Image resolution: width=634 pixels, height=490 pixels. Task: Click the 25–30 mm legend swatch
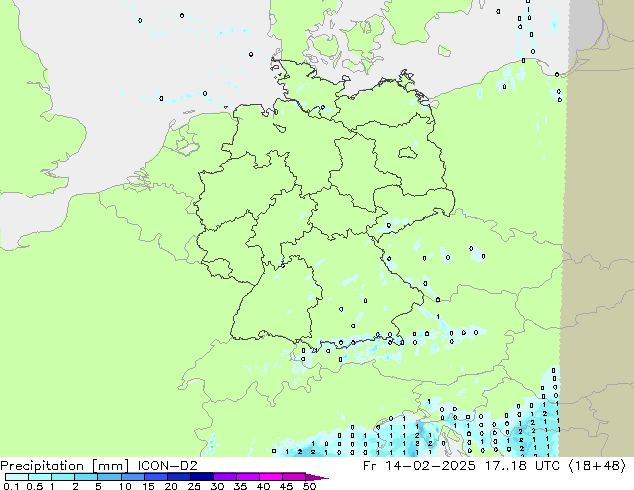pyautogui.click(x=201, y=477)
